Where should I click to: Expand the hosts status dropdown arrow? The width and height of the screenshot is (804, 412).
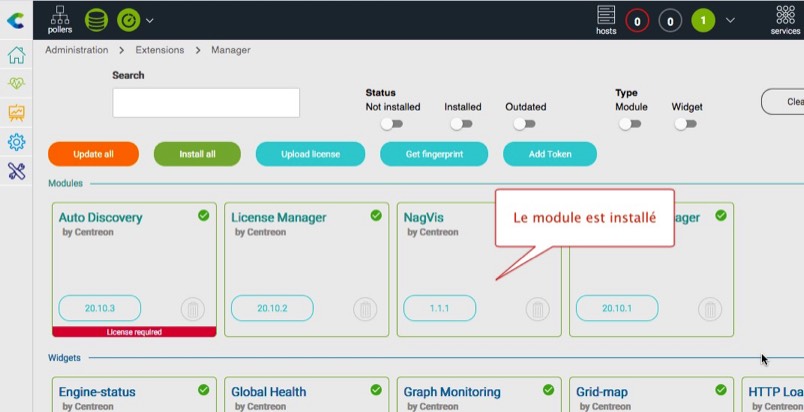coord(730,20)
